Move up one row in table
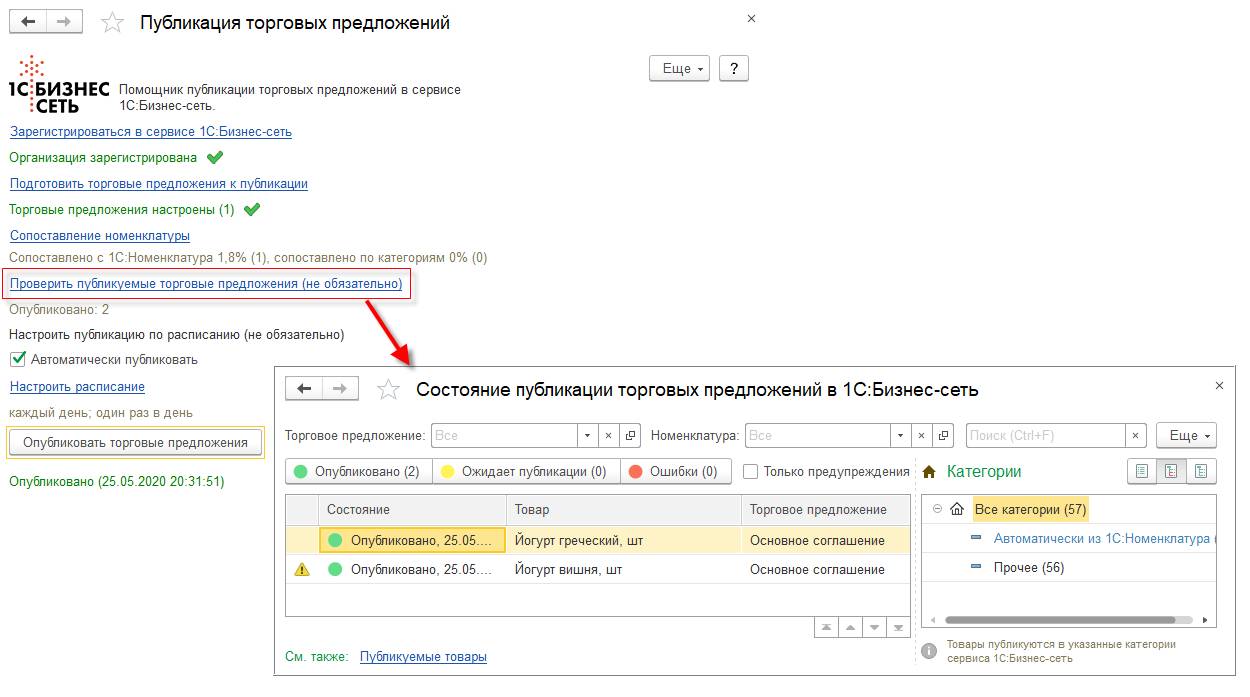Viewport: 1250px width, 697px height. point(851,628)
